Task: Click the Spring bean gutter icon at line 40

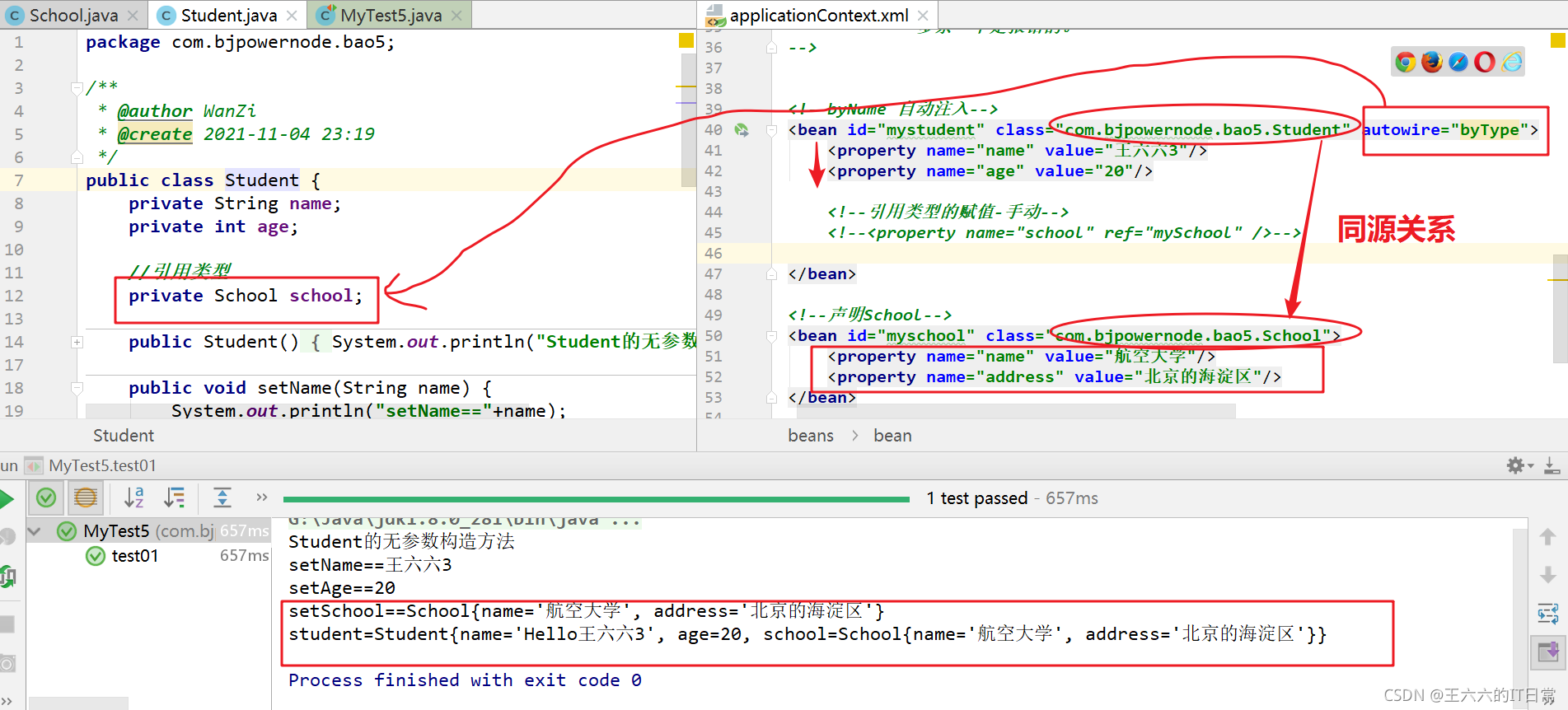Action: tap(742, 130)
